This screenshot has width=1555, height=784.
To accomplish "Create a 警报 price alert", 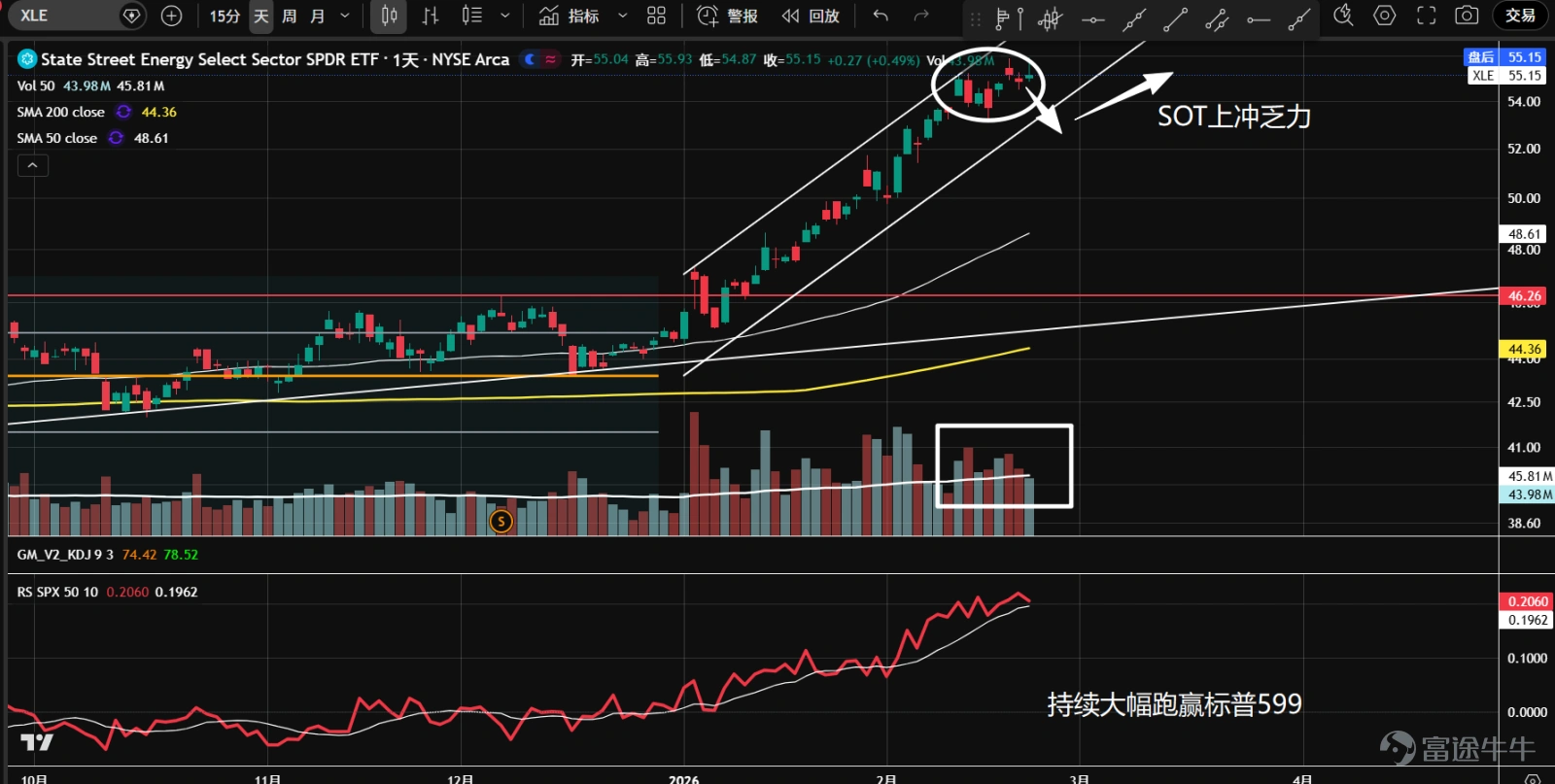I will pos(728,16).
